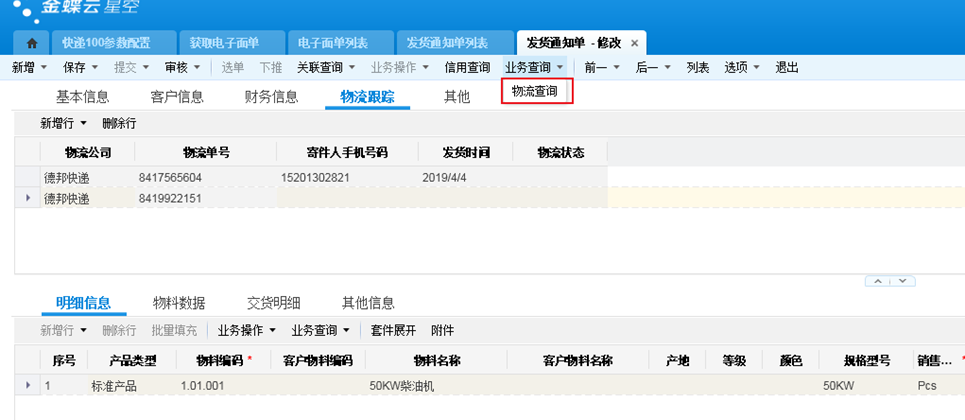The height and width of the screenshot is (420, 965).
Task: Click the collapse splitter arrows above detail panel
Action: pos(889,282)
